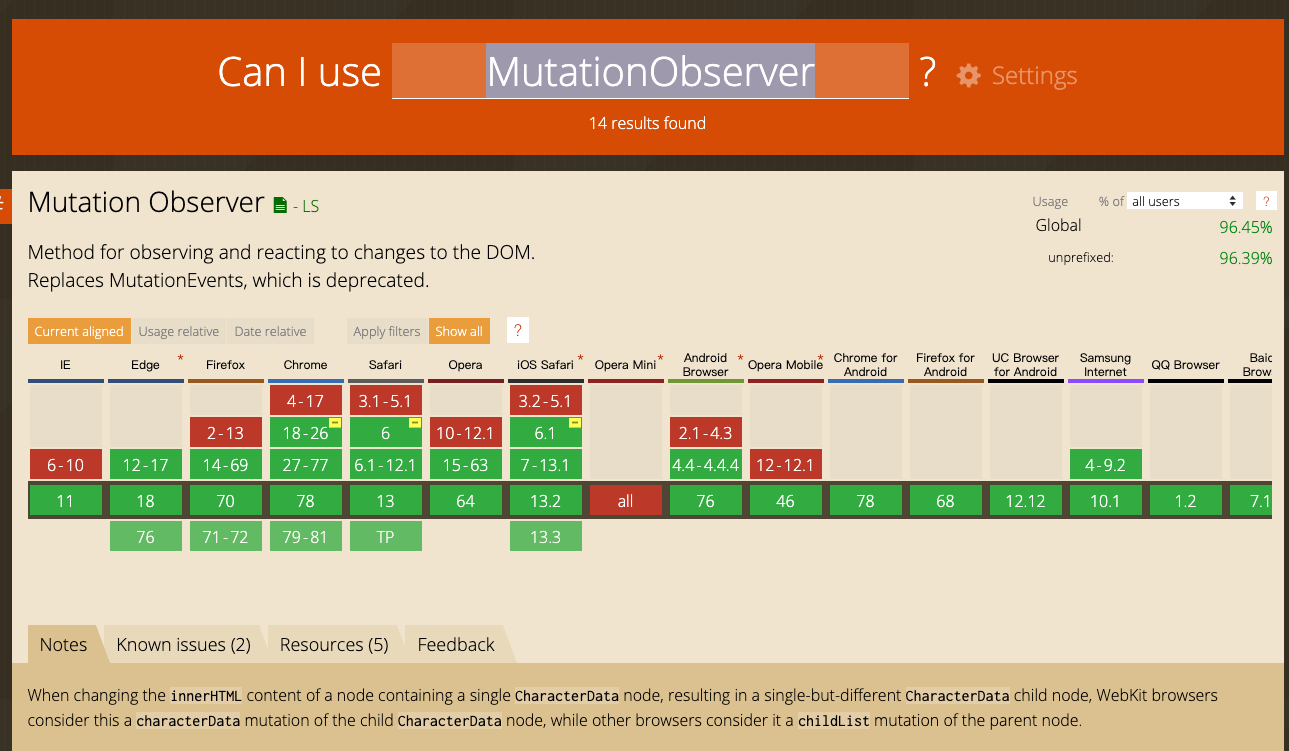Click Safari TP cell
The height and width of the screenshot is (751, 1289).
point(386,537)
